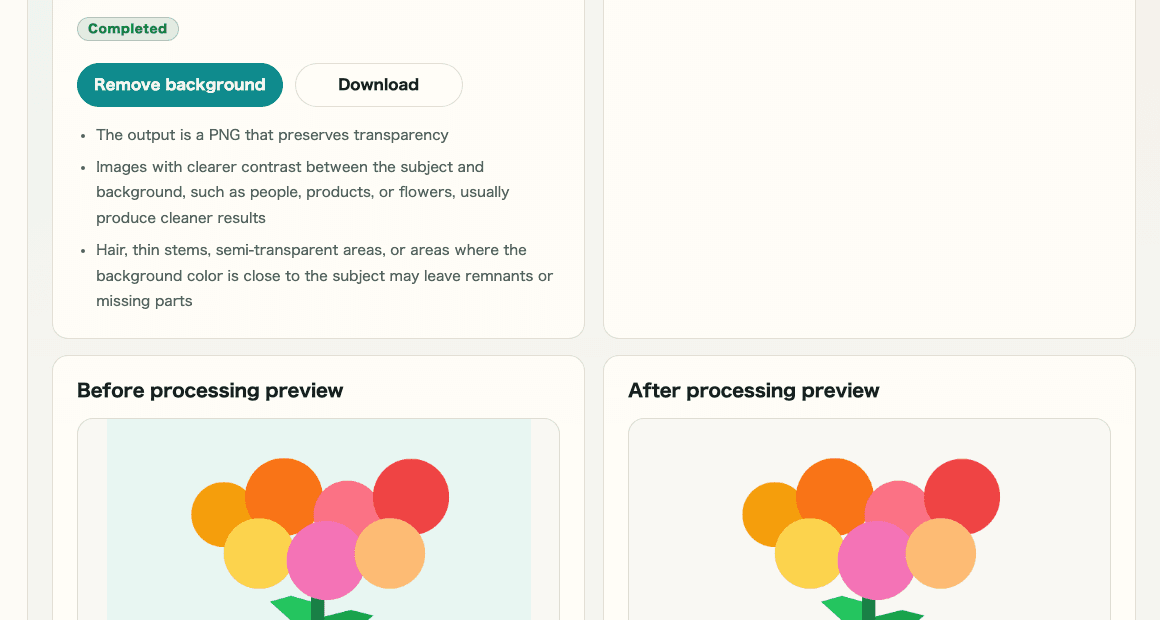Image resolution: width=1160 pixels, height=620 pixels.
Task: Click the note about PNG preserving transparency
Action: 272,135
